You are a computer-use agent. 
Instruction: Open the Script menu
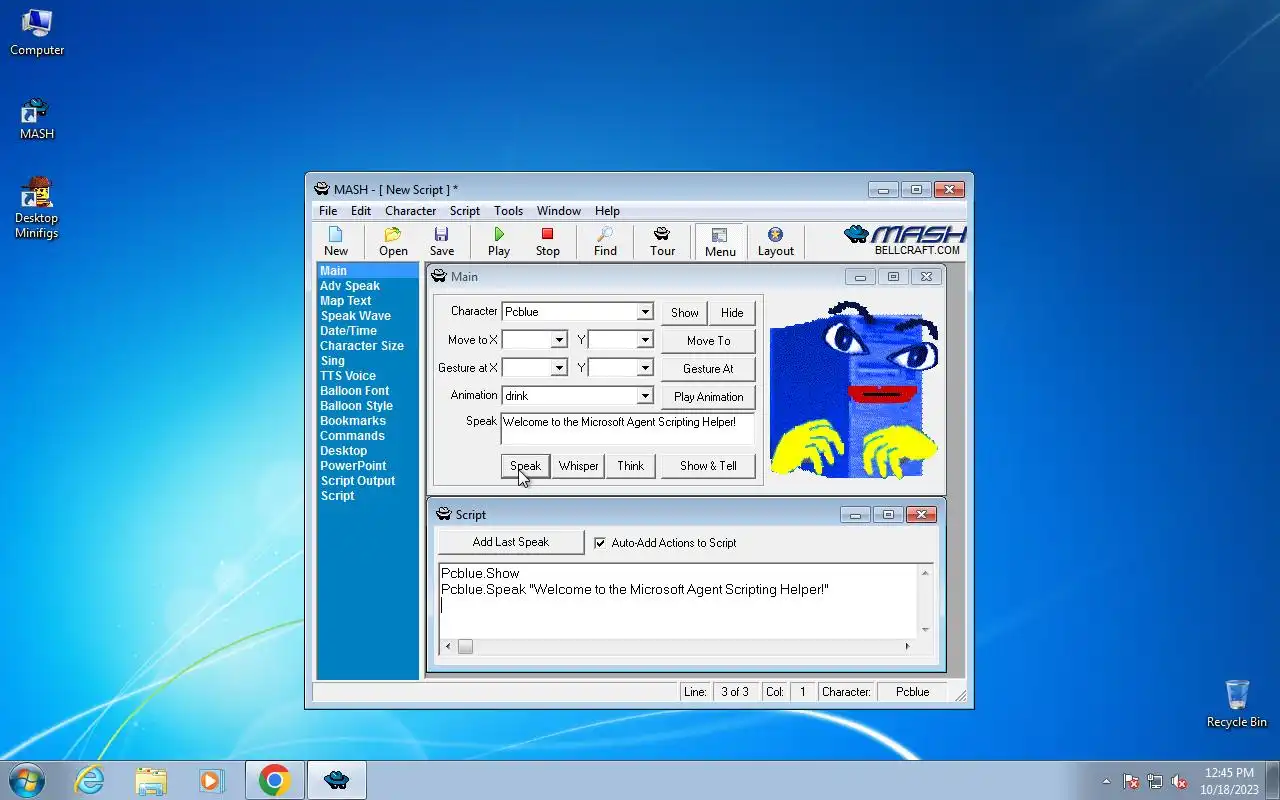coord(465,211)
